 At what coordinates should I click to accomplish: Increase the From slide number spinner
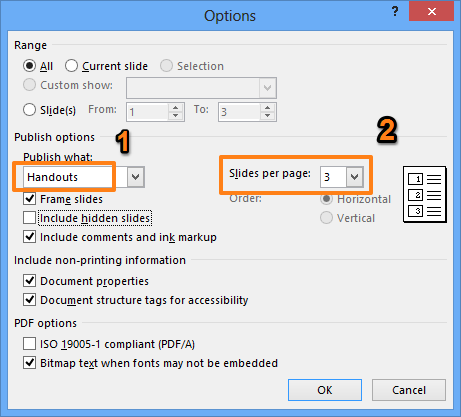click(x=176, y=108)
